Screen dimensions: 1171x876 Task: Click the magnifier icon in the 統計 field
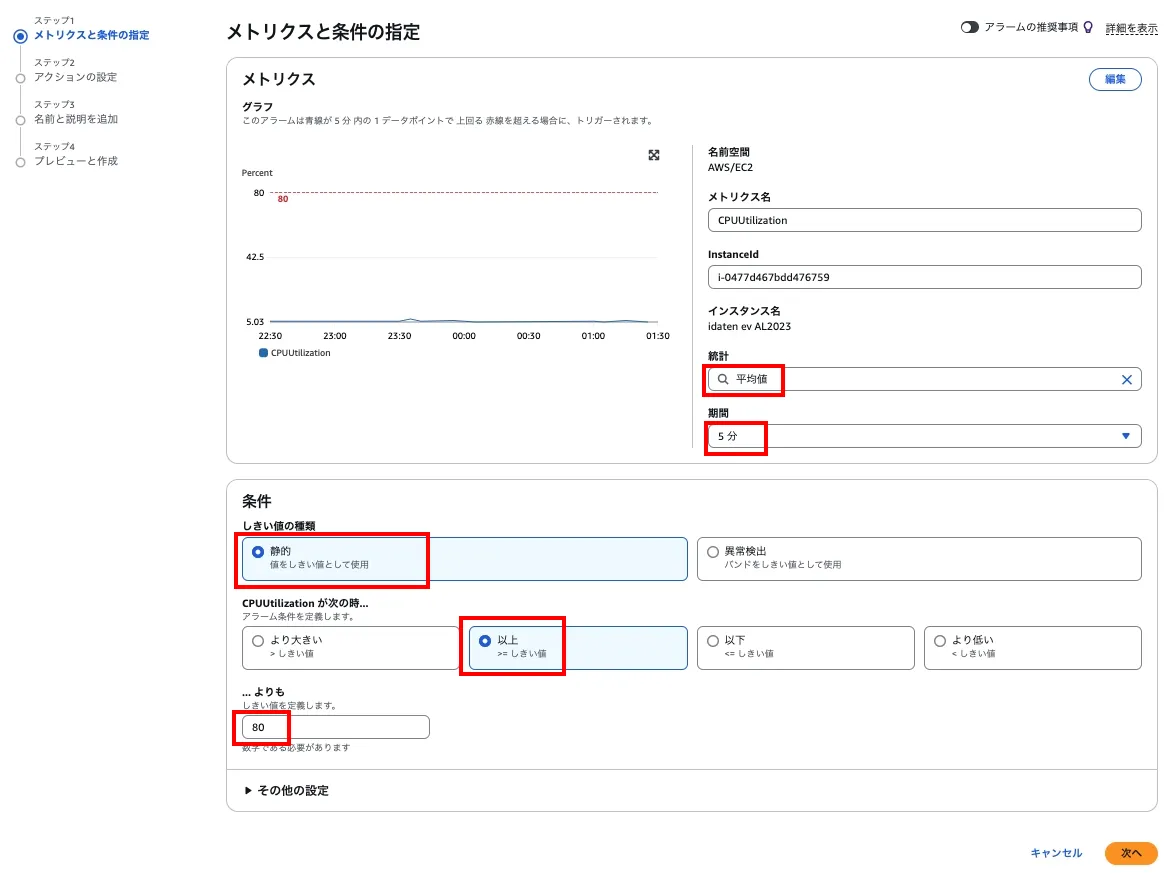point(723,379)
